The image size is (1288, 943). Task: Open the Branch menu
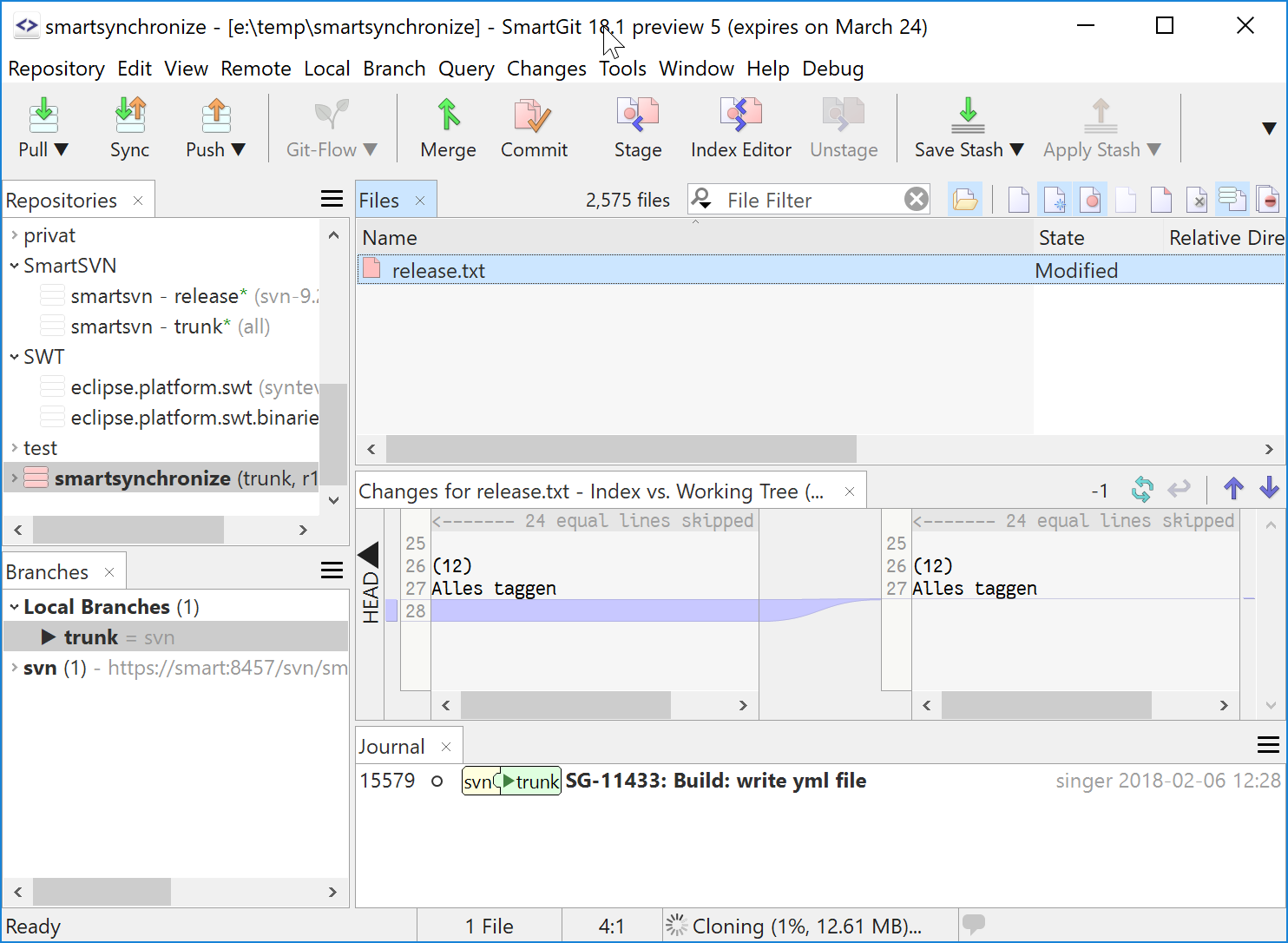coord(394,69)
